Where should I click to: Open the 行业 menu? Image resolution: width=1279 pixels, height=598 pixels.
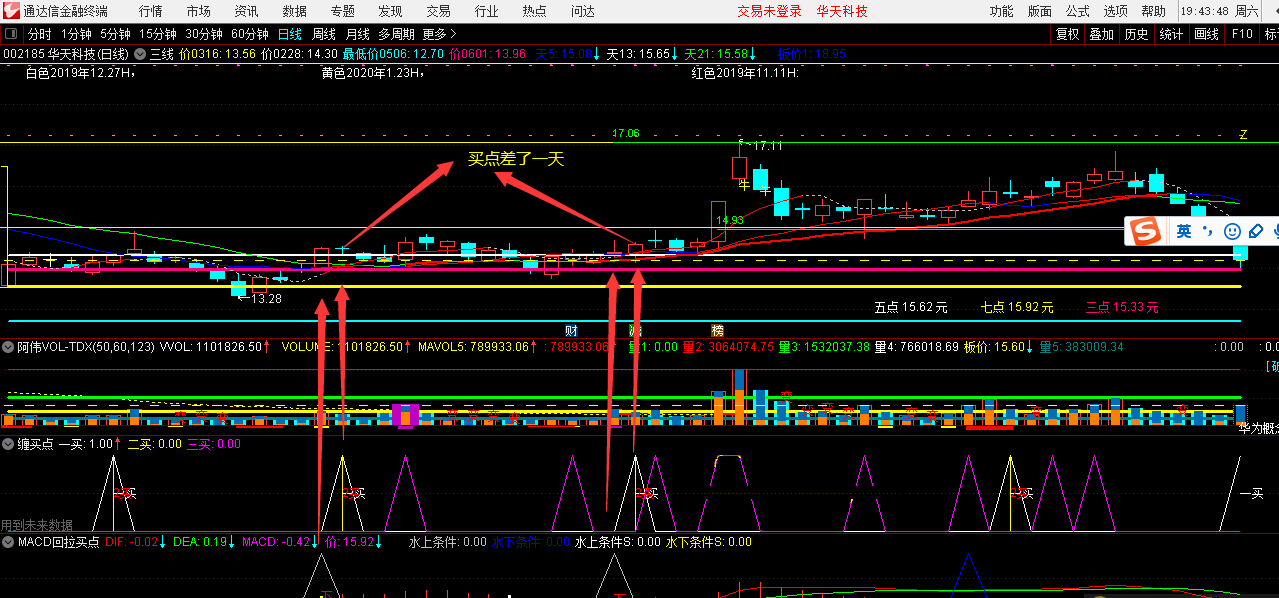pos(486,11)
